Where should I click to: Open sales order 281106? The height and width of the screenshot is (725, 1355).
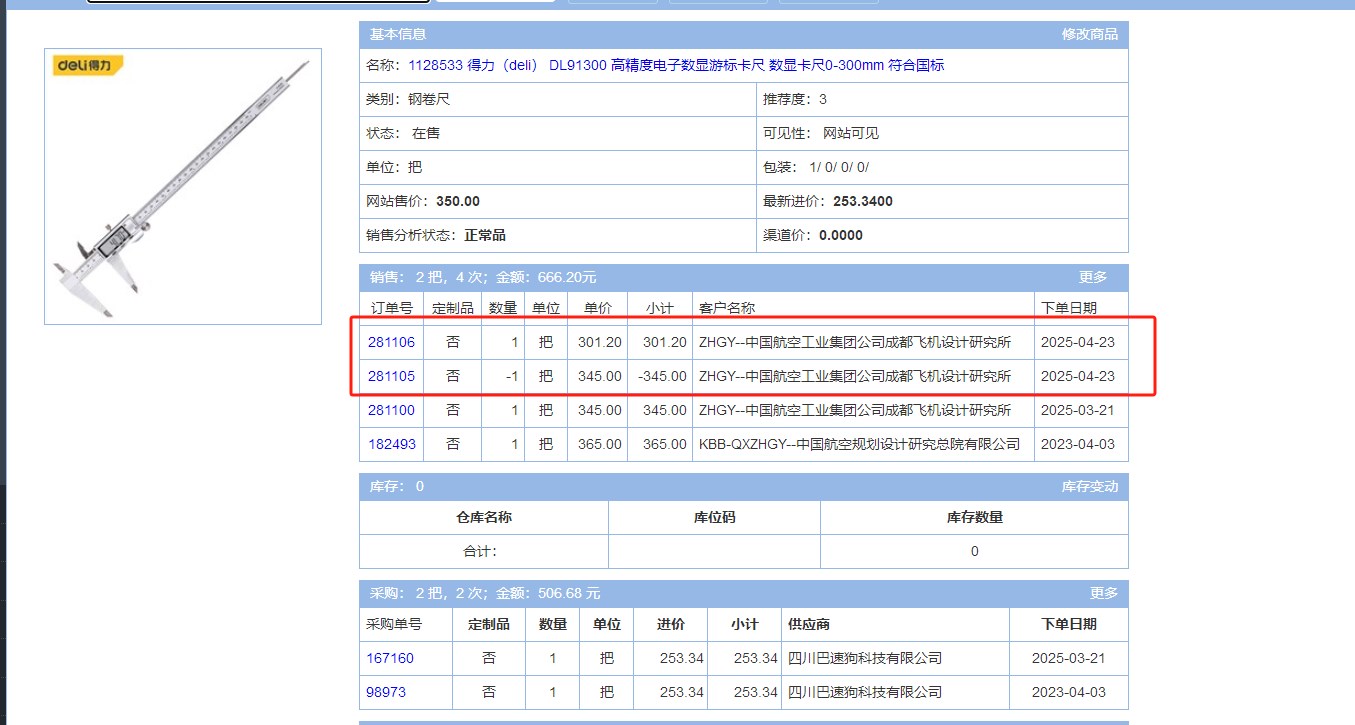click(x=391, y=342)
